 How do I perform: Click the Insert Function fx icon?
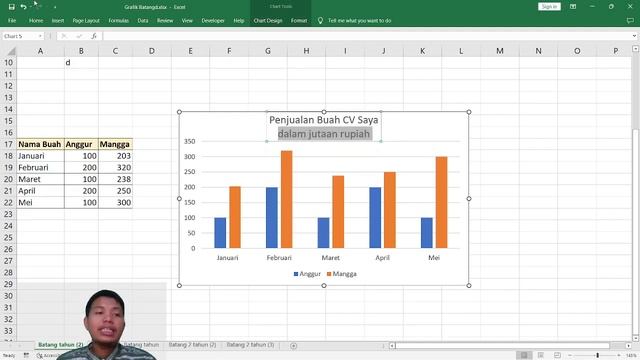pos(94,36)
